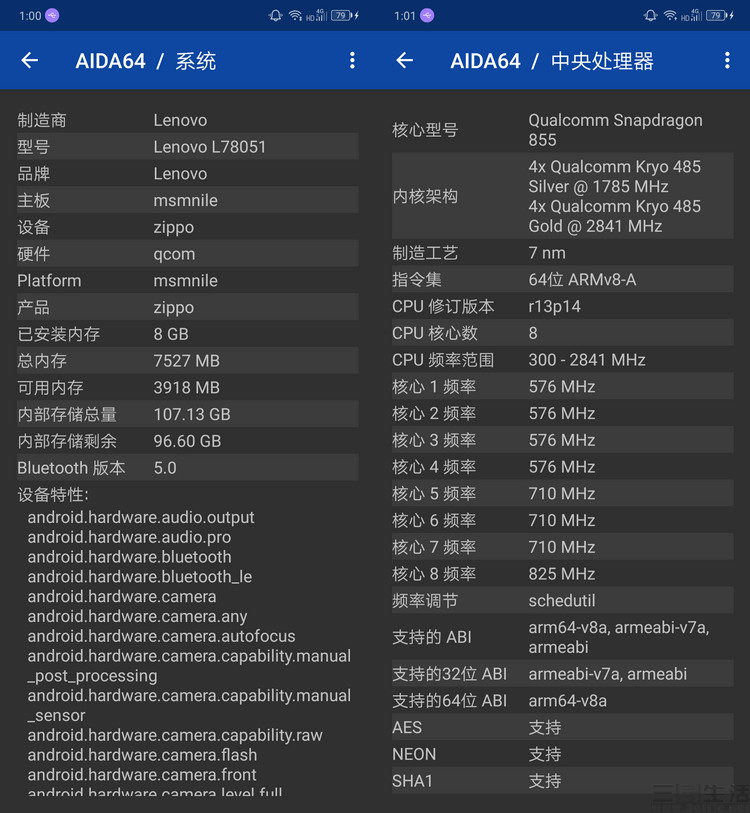Select the 已安装内存 8 GB row
The height and width of the screenshot is (813, 750).
(188, 334)
